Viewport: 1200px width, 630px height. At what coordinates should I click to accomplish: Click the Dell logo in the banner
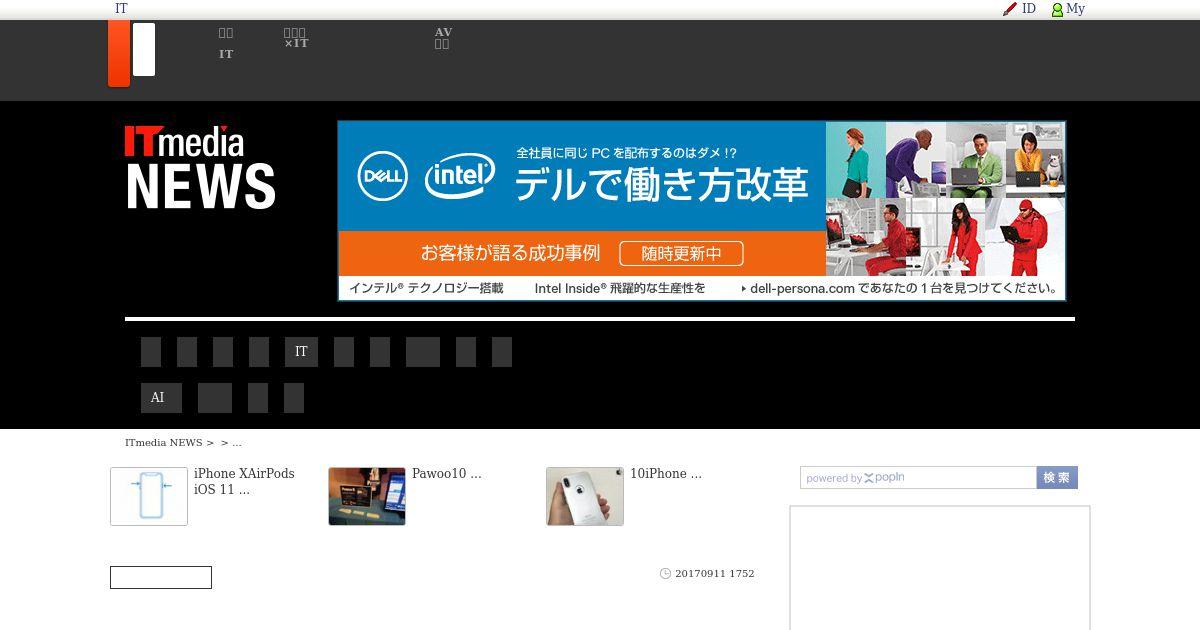[381, 176]
